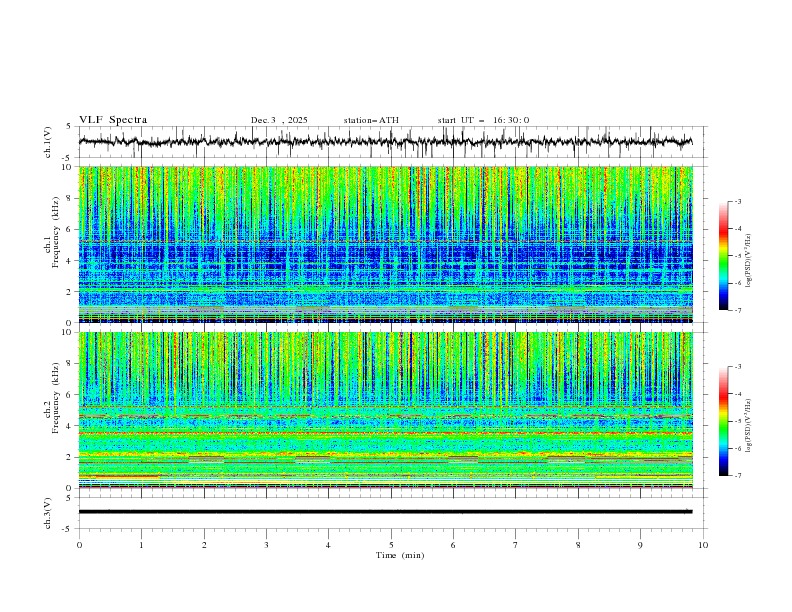Click the '-7' value on ch.1 colorbar
This screenshot has width=792, height=612.
tap(738, 310)
